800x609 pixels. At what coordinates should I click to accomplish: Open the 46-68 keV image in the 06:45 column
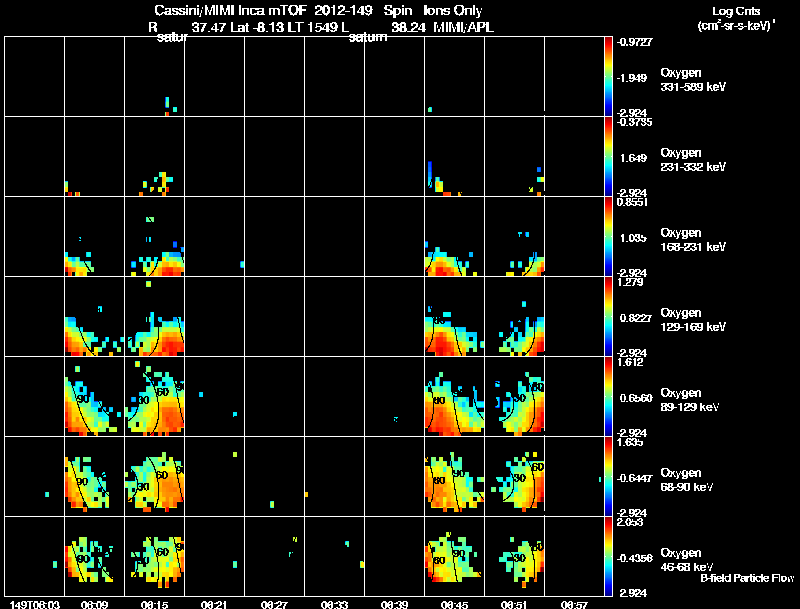click(454, 557)
